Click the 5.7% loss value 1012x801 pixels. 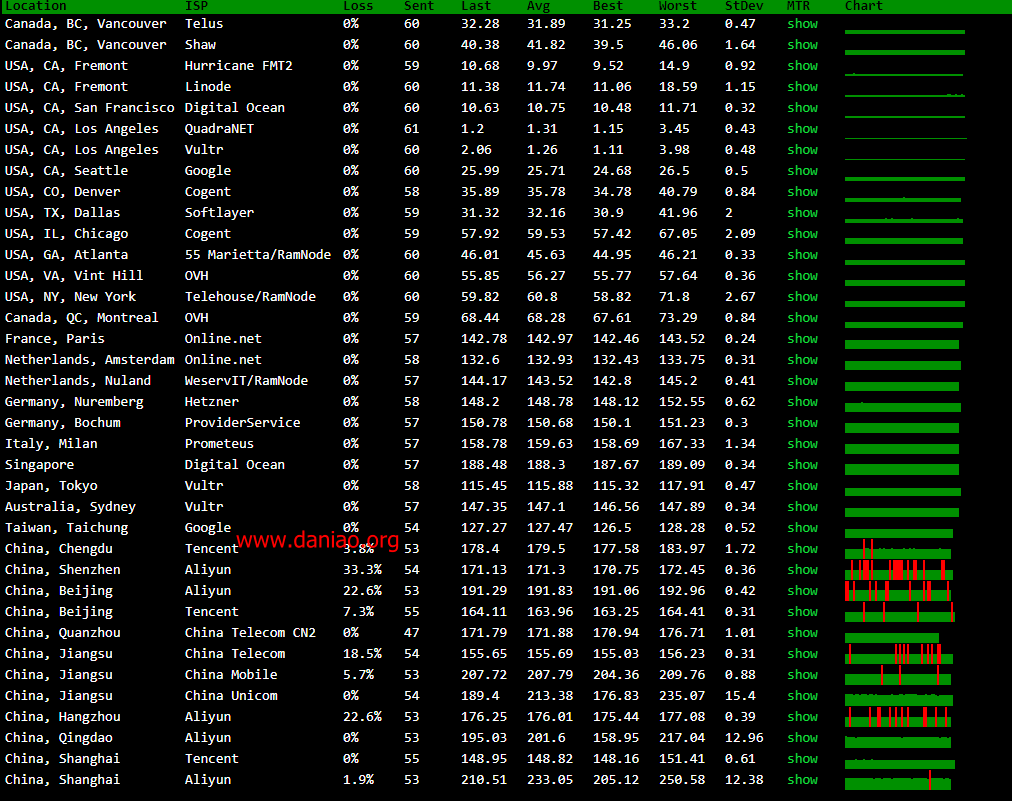[358, 674]
